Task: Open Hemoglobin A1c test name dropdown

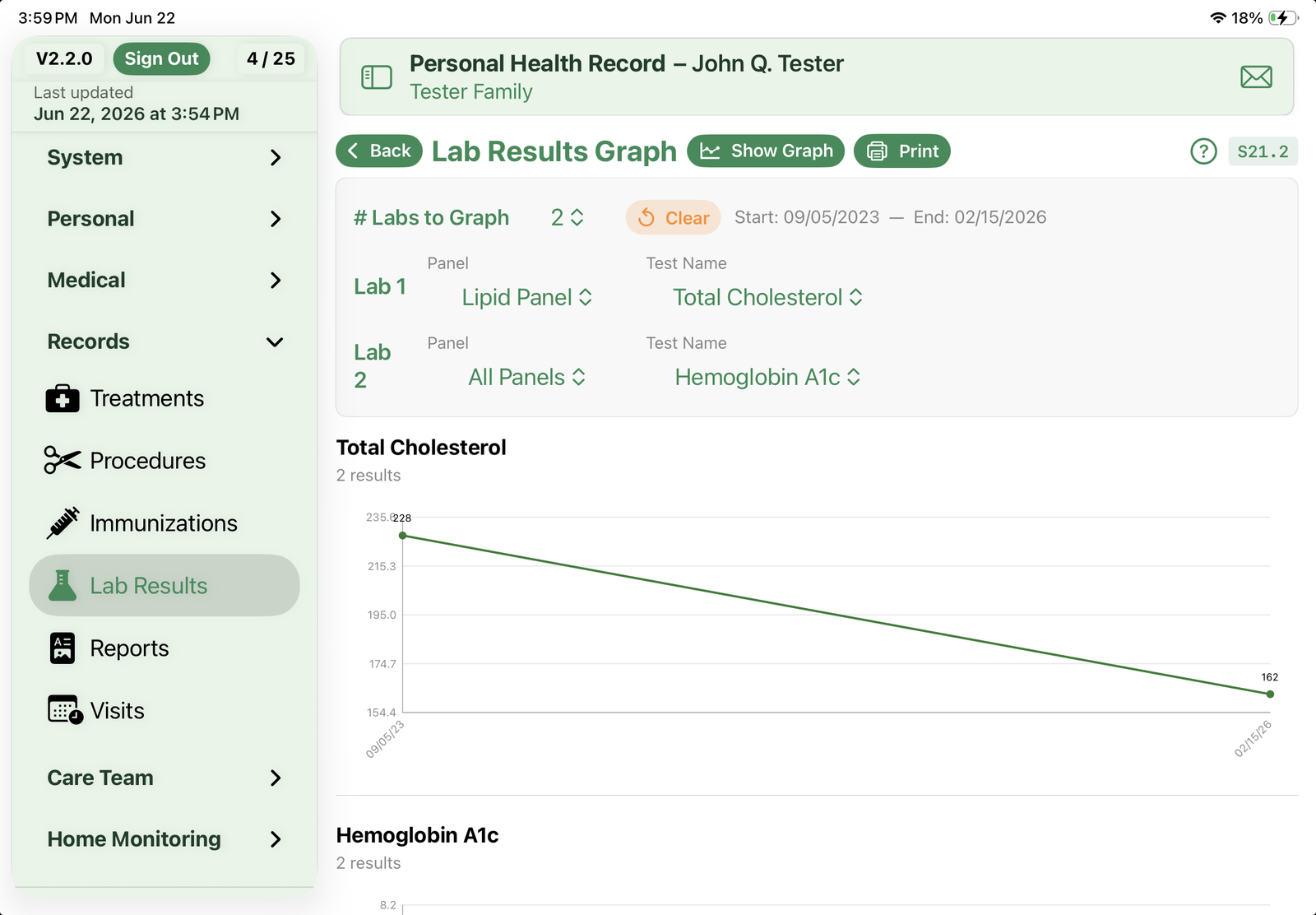Action: (x=767, y=377)
